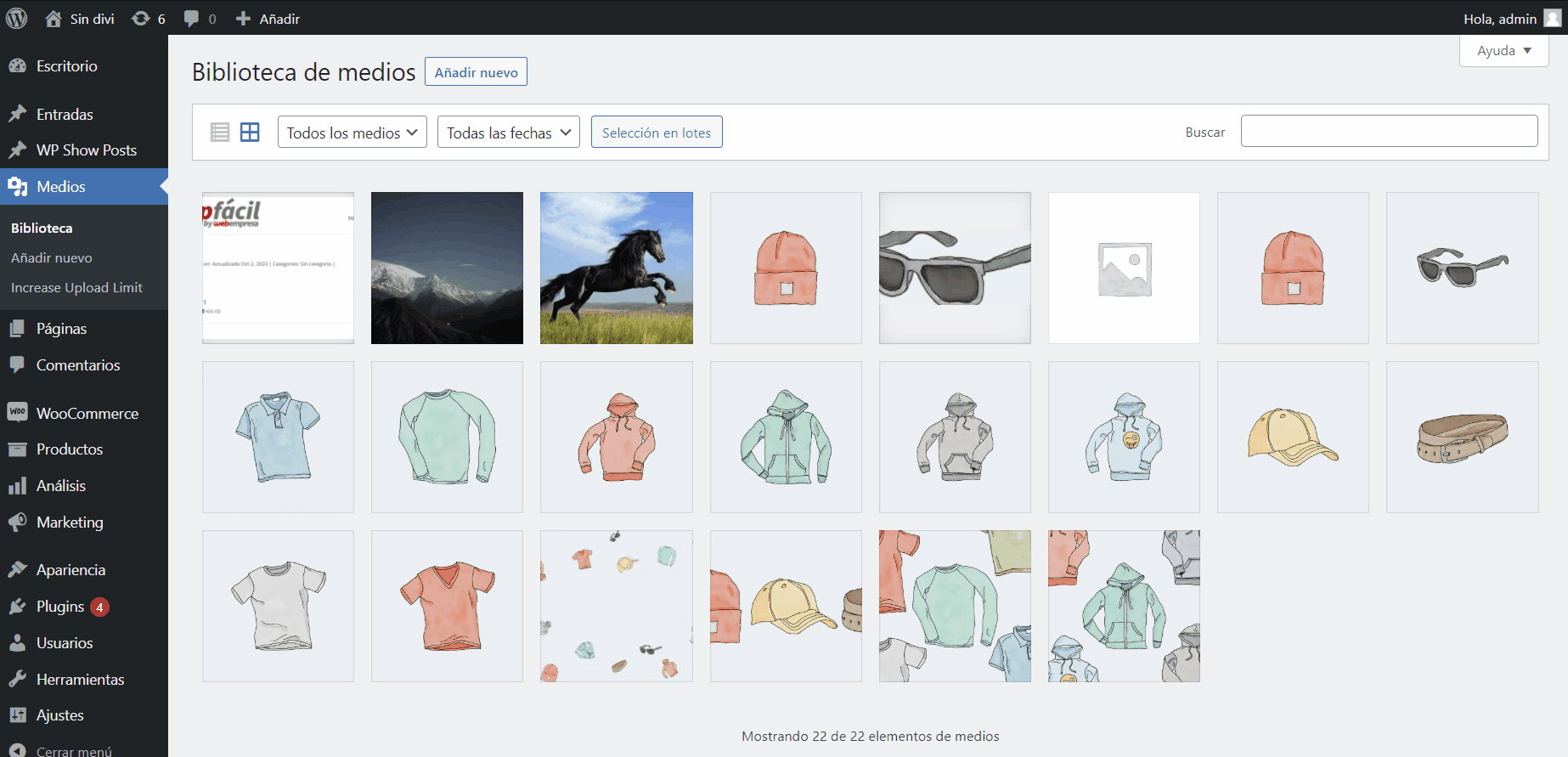Image resolution: width=1568 pixels, height=757 pixels.
Task: Expand the Todas las fechas filter
Action: coord(508,133)
